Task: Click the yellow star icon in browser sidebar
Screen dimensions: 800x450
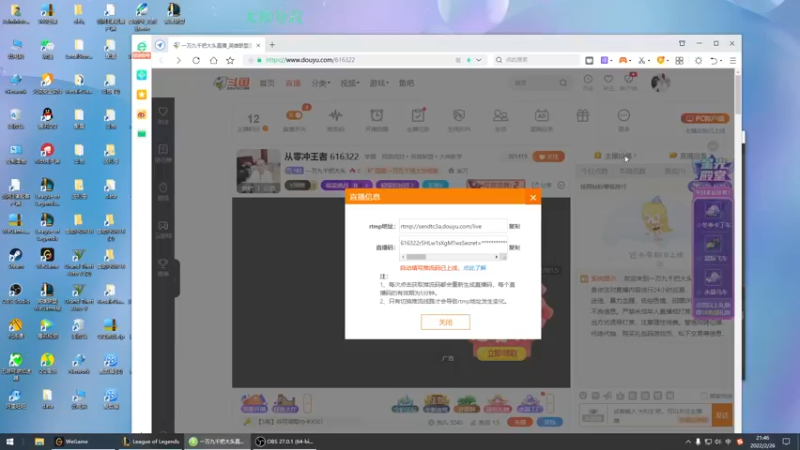Action: point(142,94)
